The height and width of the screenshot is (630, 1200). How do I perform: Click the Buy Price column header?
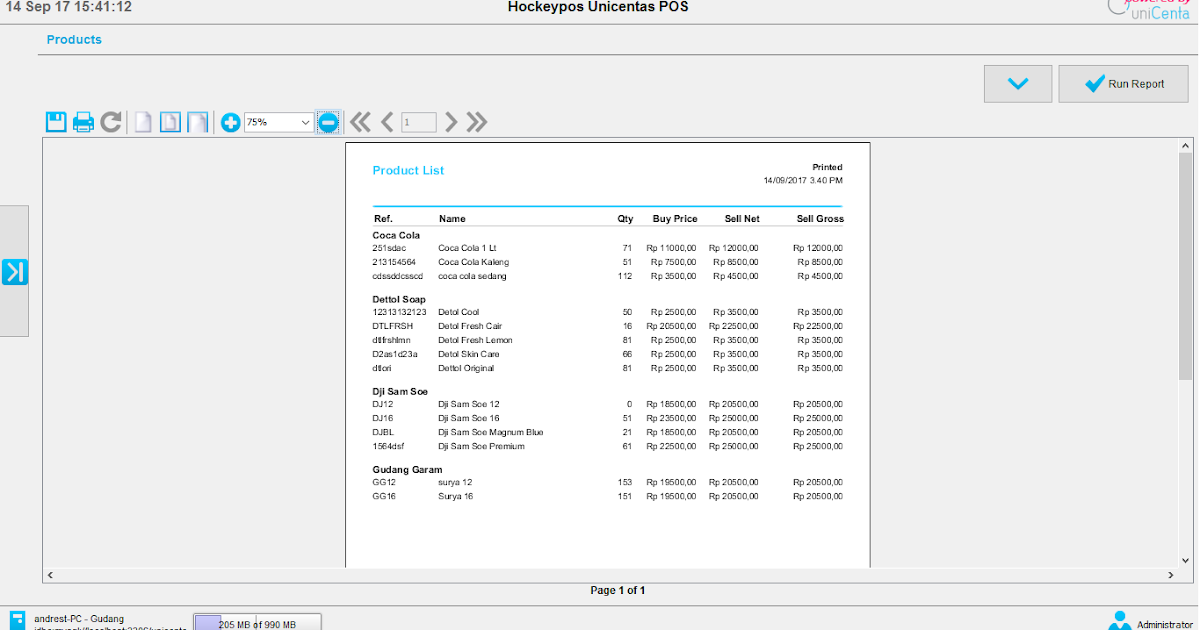coord(675,218)
